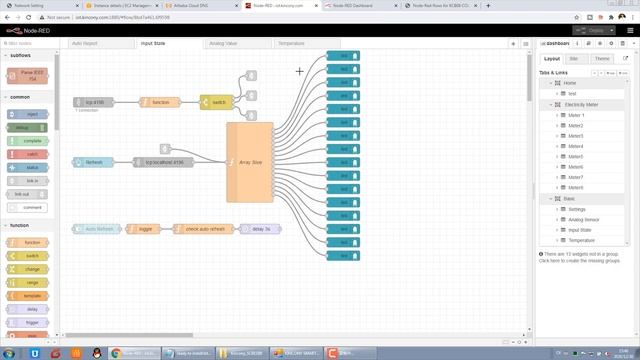Click the add link button in Tabs & Links
The image size is (640, 360).
tap(623, 73)
